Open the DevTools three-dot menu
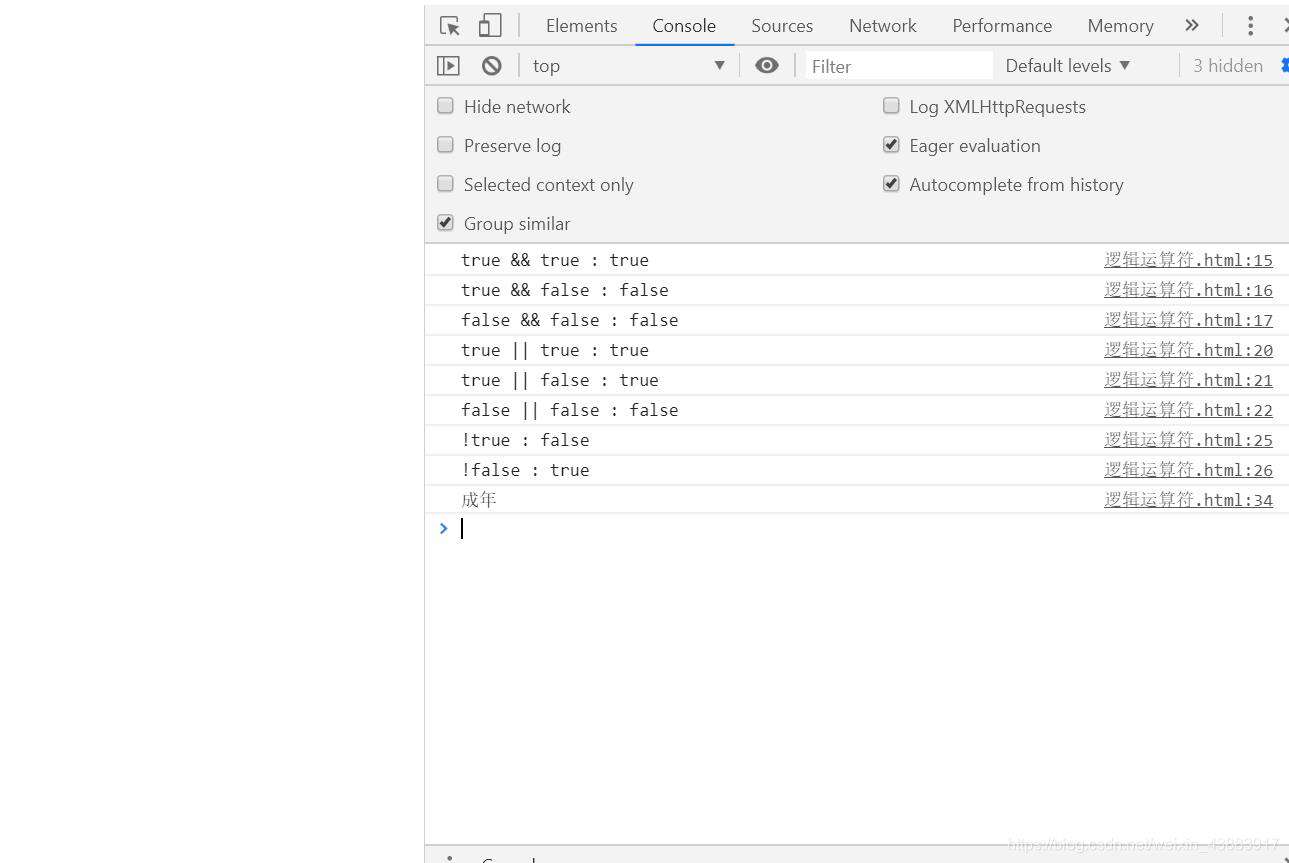1289x863 pixels. click(1250, 26)
